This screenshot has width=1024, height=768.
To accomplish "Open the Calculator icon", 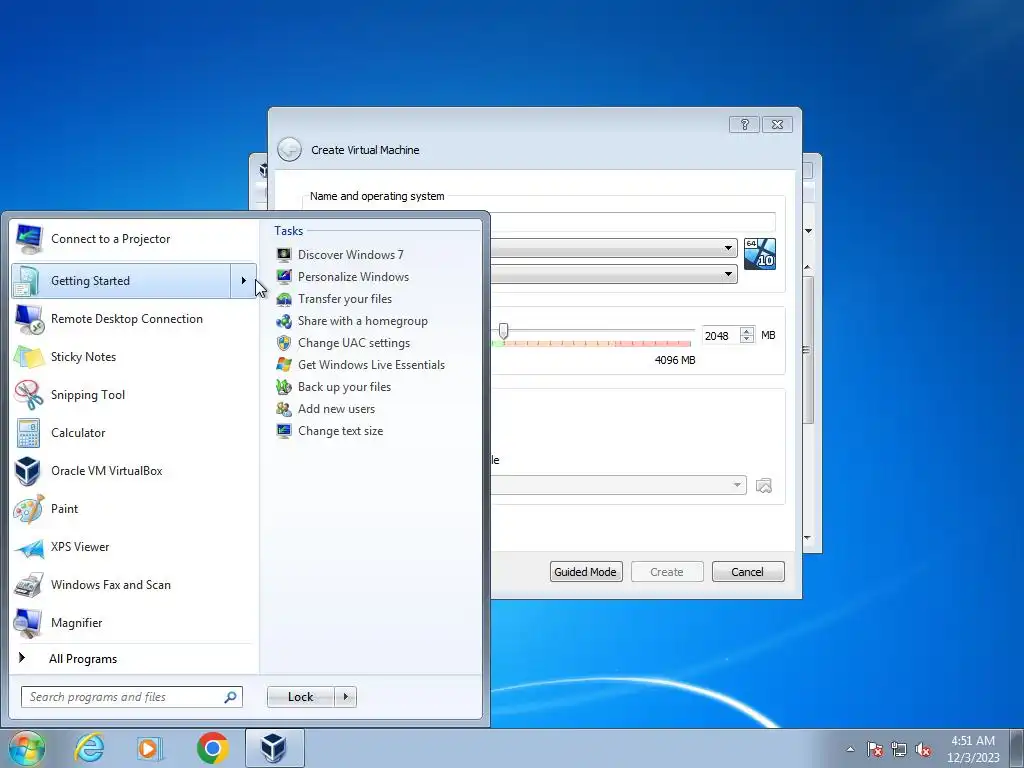I will pyautogui.click(x=28, y=432).
